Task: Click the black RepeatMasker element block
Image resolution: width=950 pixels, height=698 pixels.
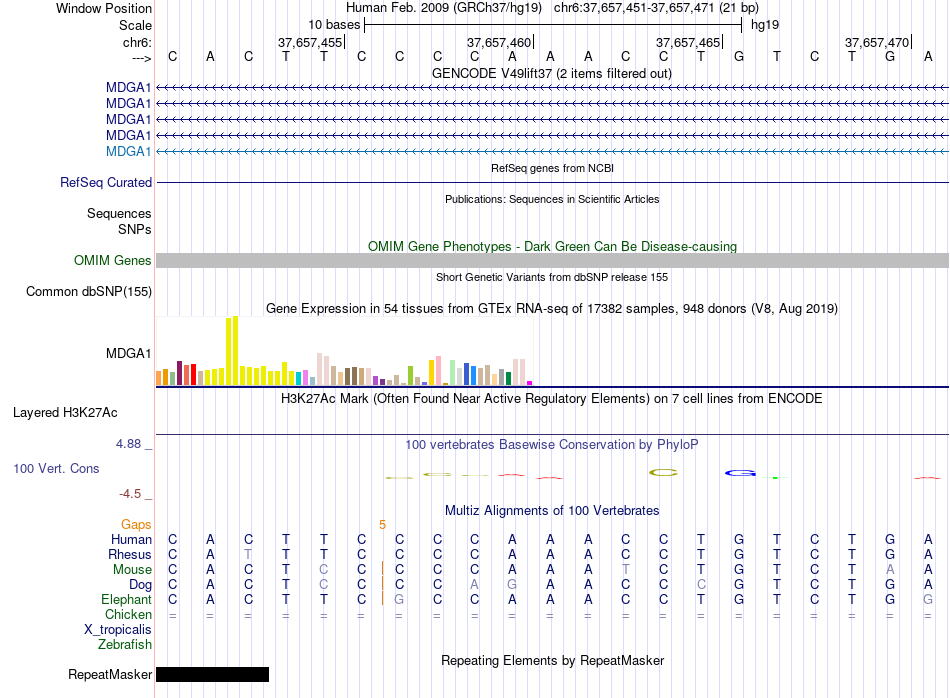Action: [x=213, y=674]
